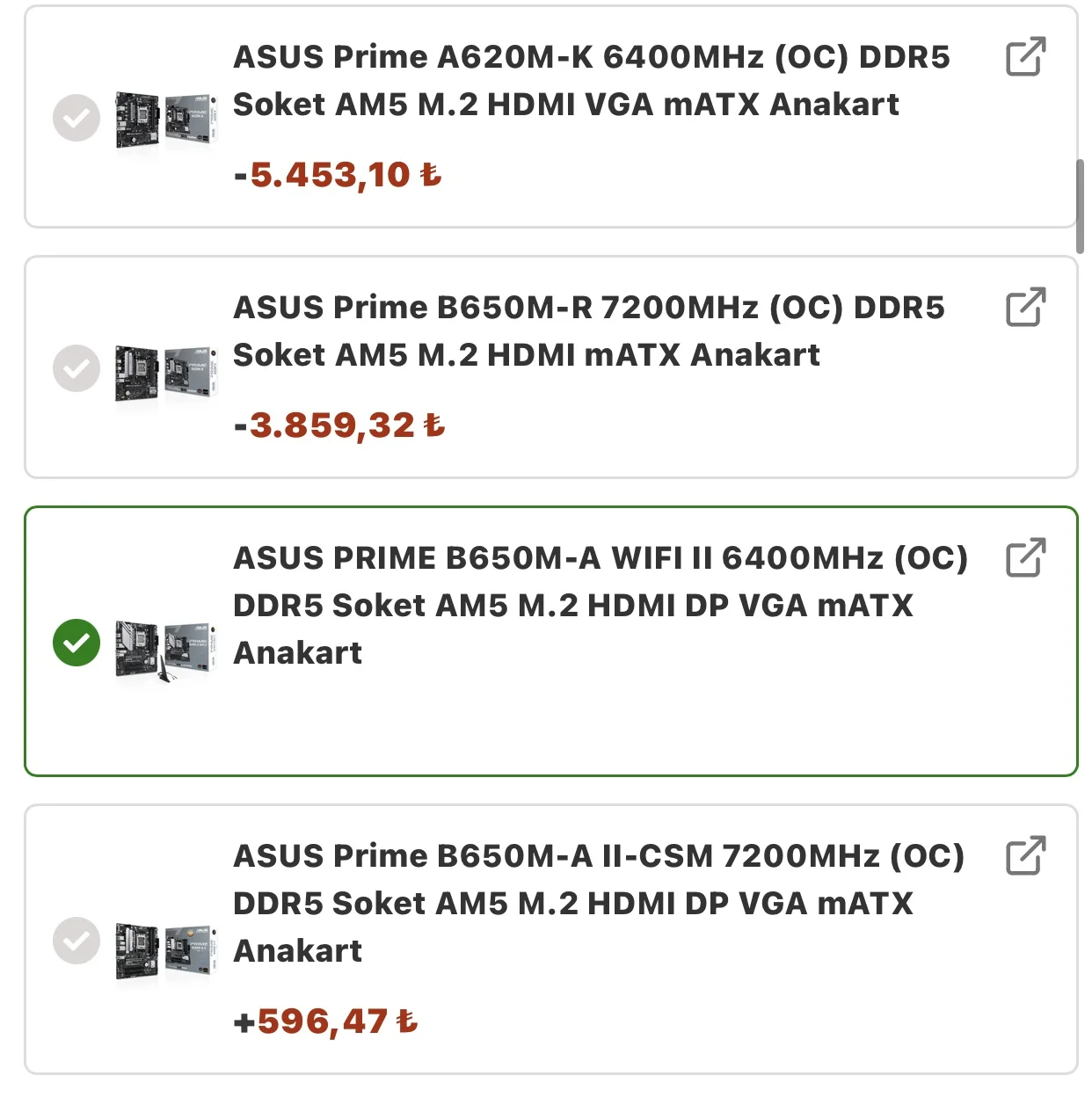Select the ASUS Prime A620M-K radio check
1092x1105 pixels.
tap(76, 118)
